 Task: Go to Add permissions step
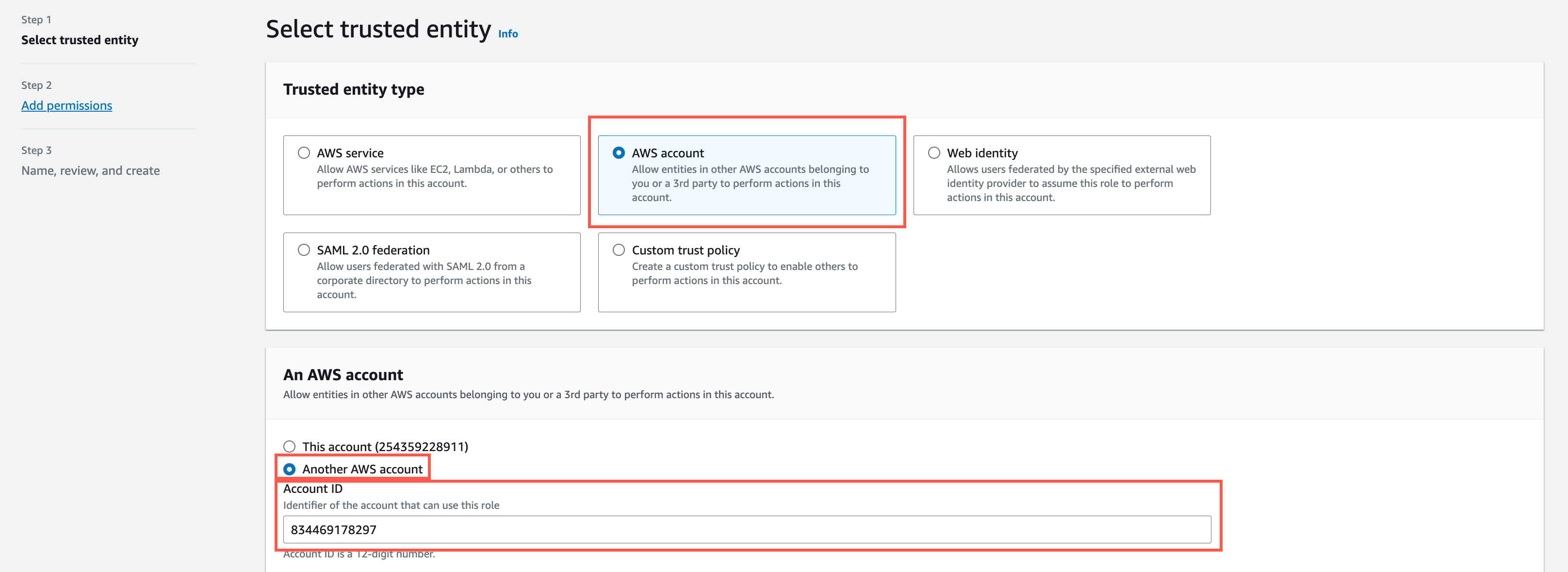[x=66, y=105]
